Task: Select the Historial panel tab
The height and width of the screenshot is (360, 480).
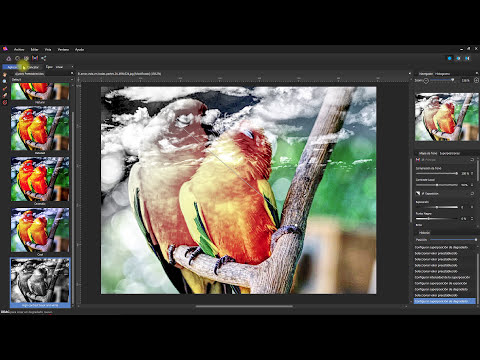Action: coord(424,233)
